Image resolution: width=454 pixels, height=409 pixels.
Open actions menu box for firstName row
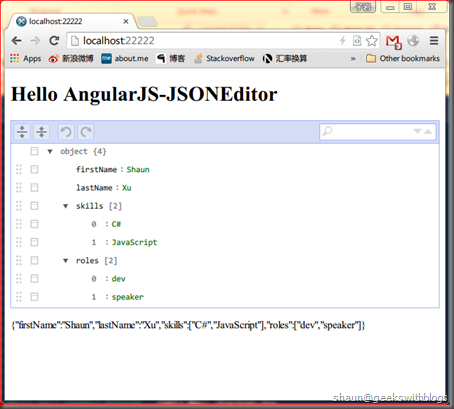click(34, 169)
